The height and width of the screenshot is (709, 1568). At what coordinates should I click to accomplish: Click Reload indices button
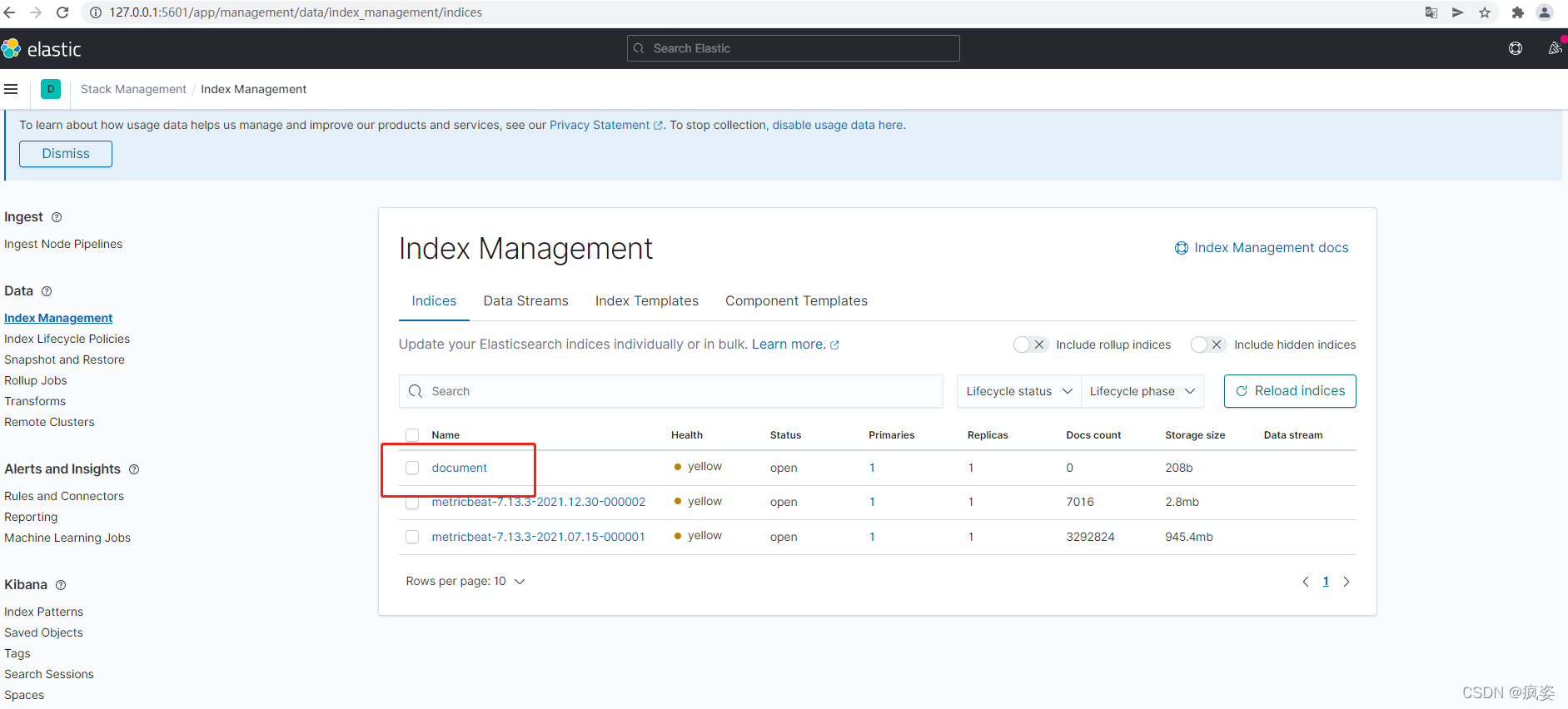click(1290, 391)
